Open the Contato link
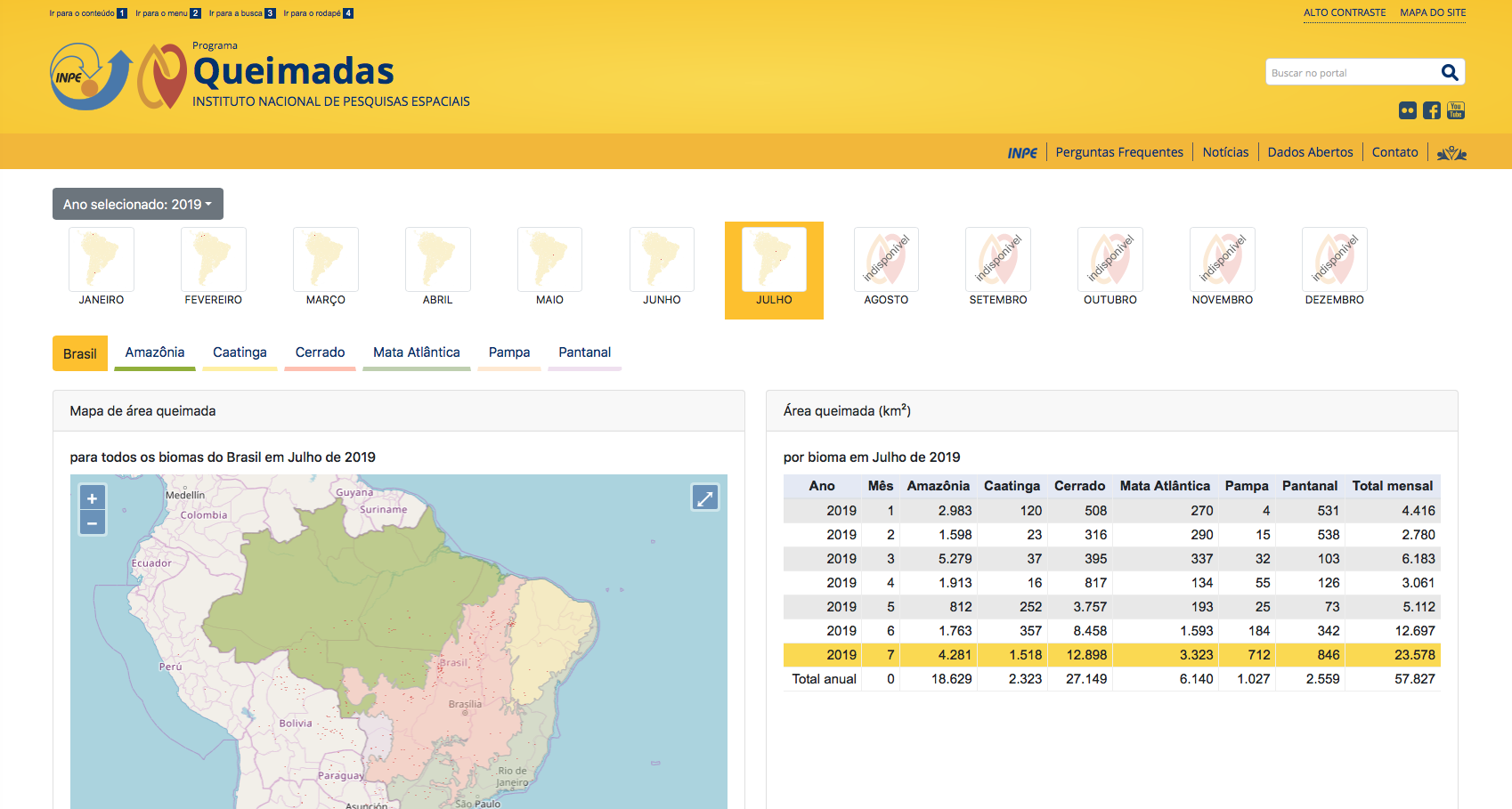Viewport: 1512px width, 809px height. point(1394,152)
